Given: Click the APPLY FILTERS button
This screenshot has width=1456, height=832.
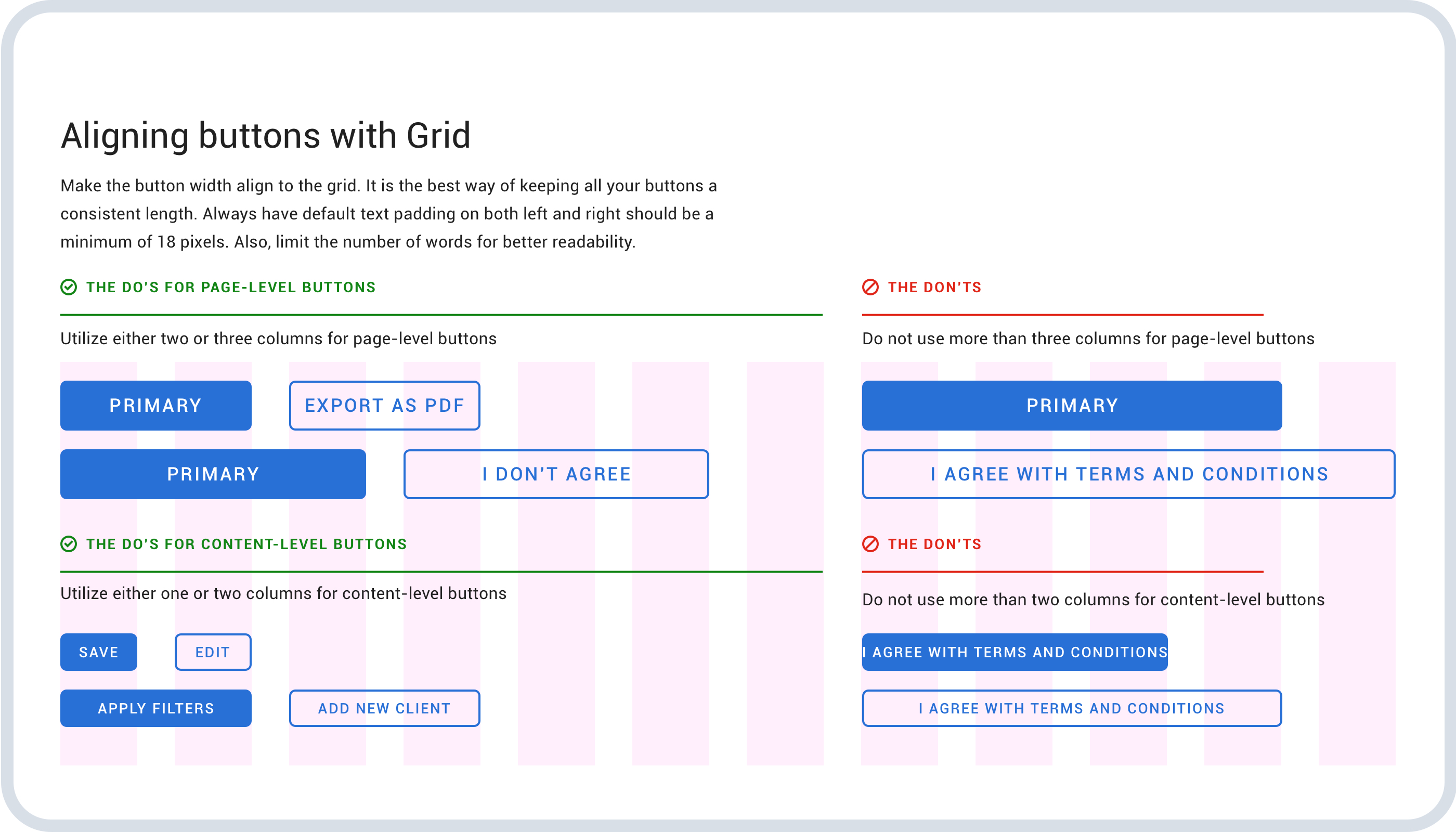Looking at the screenshot, I should click(x=156, y=709).
